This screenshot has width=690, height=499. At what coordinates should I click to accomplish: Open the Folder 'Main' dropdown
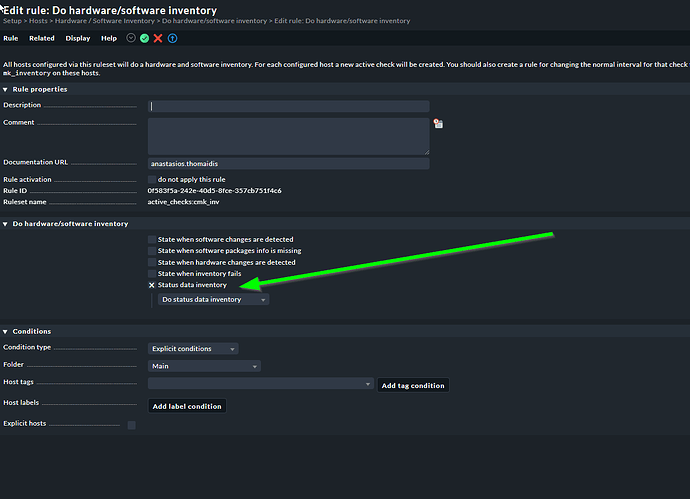click(x=204, y=366)
